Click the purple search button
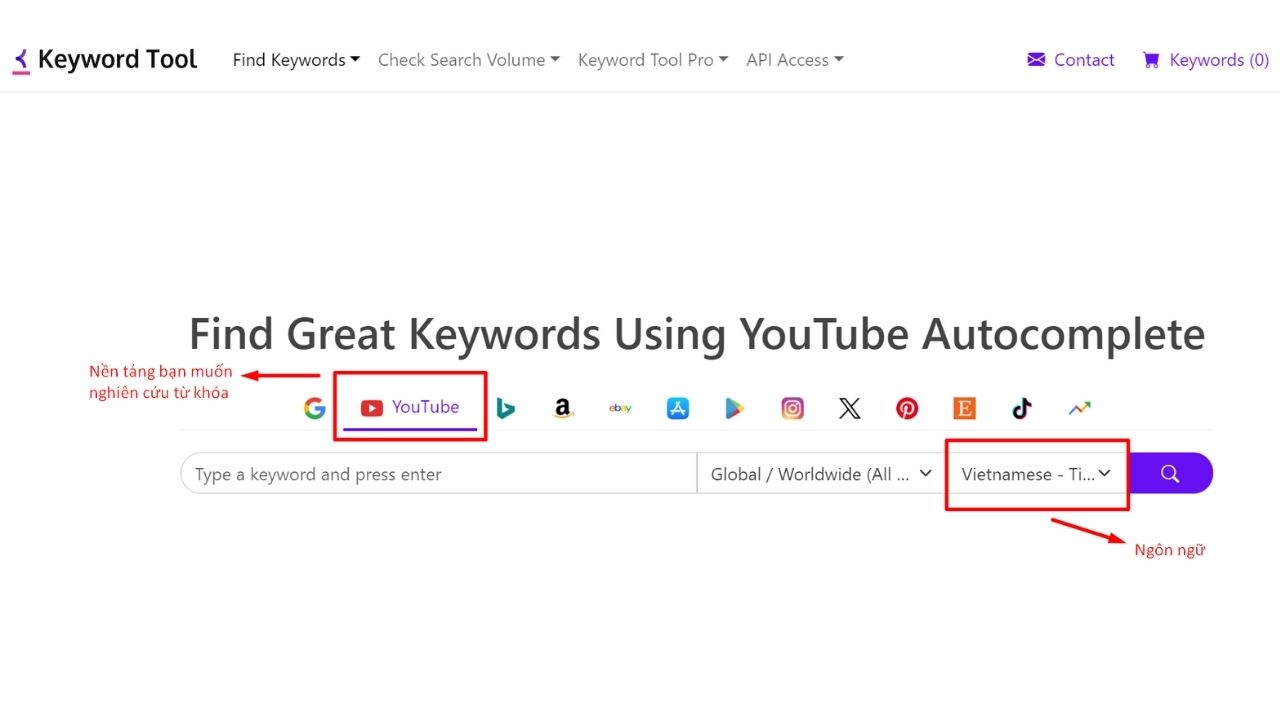 (x=1170, y=474)
